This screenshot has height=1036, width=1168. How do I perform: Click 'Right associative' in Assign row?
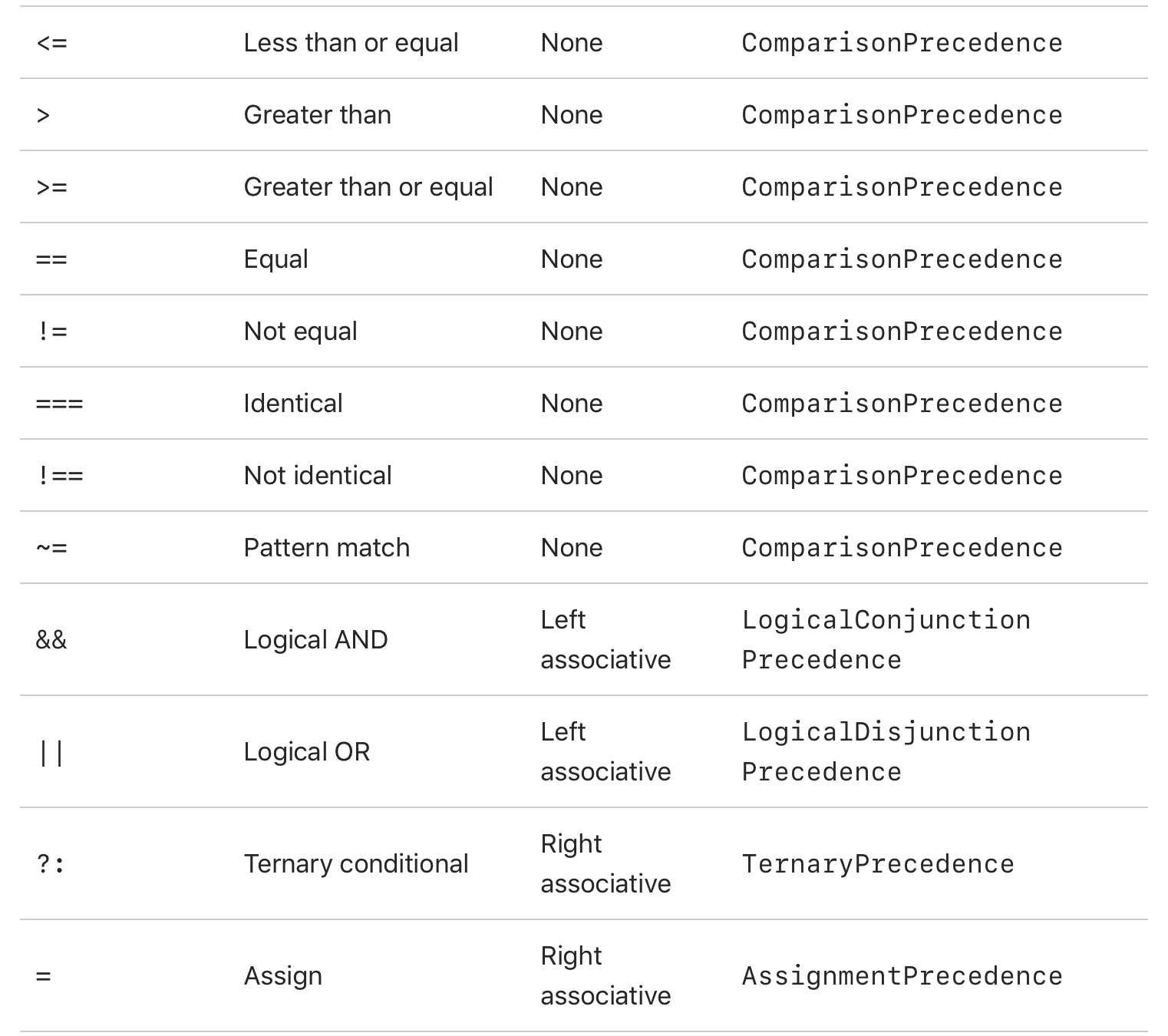(x=605, y=976)
